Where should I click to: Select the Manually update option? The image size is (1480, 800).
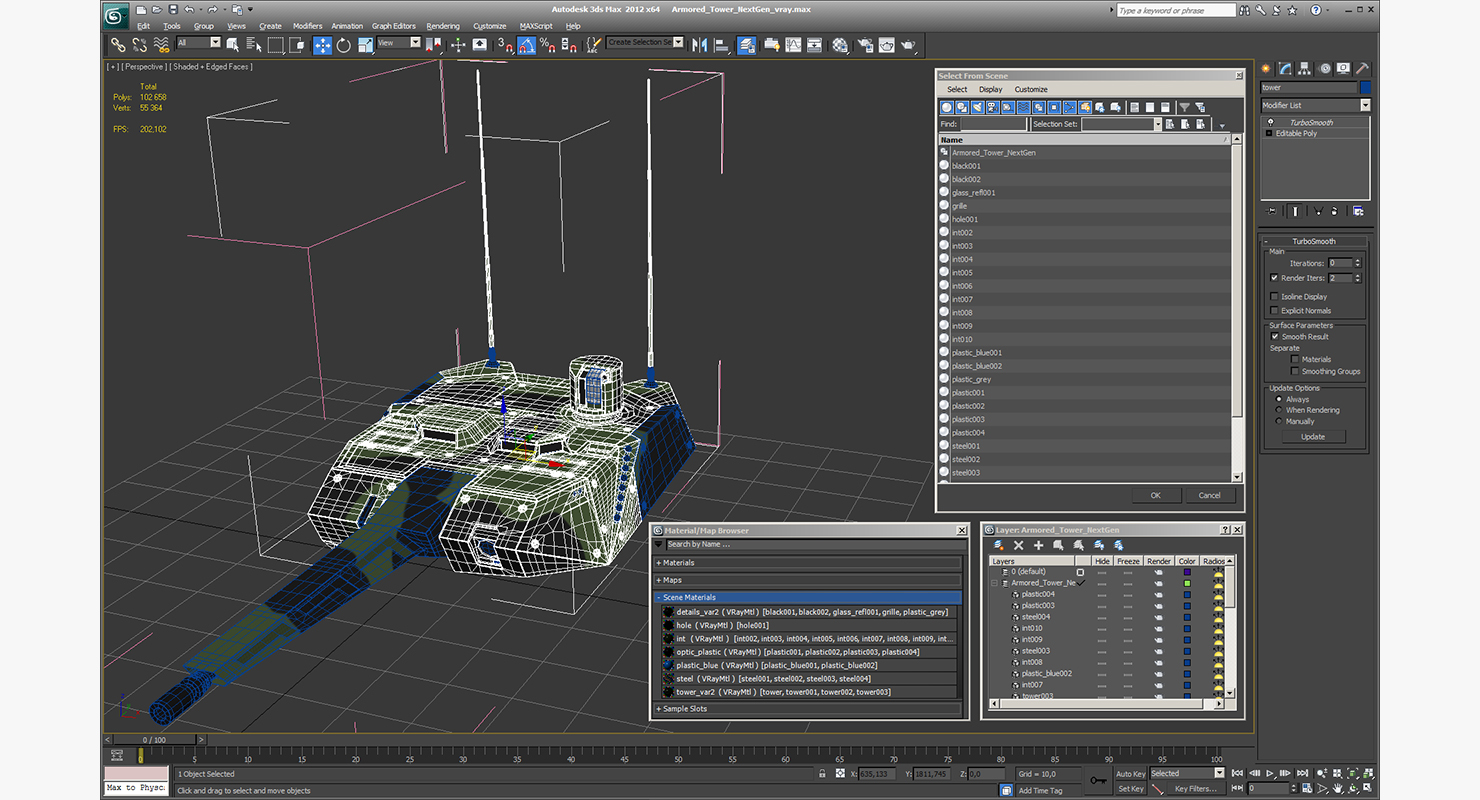(1279, 421)
